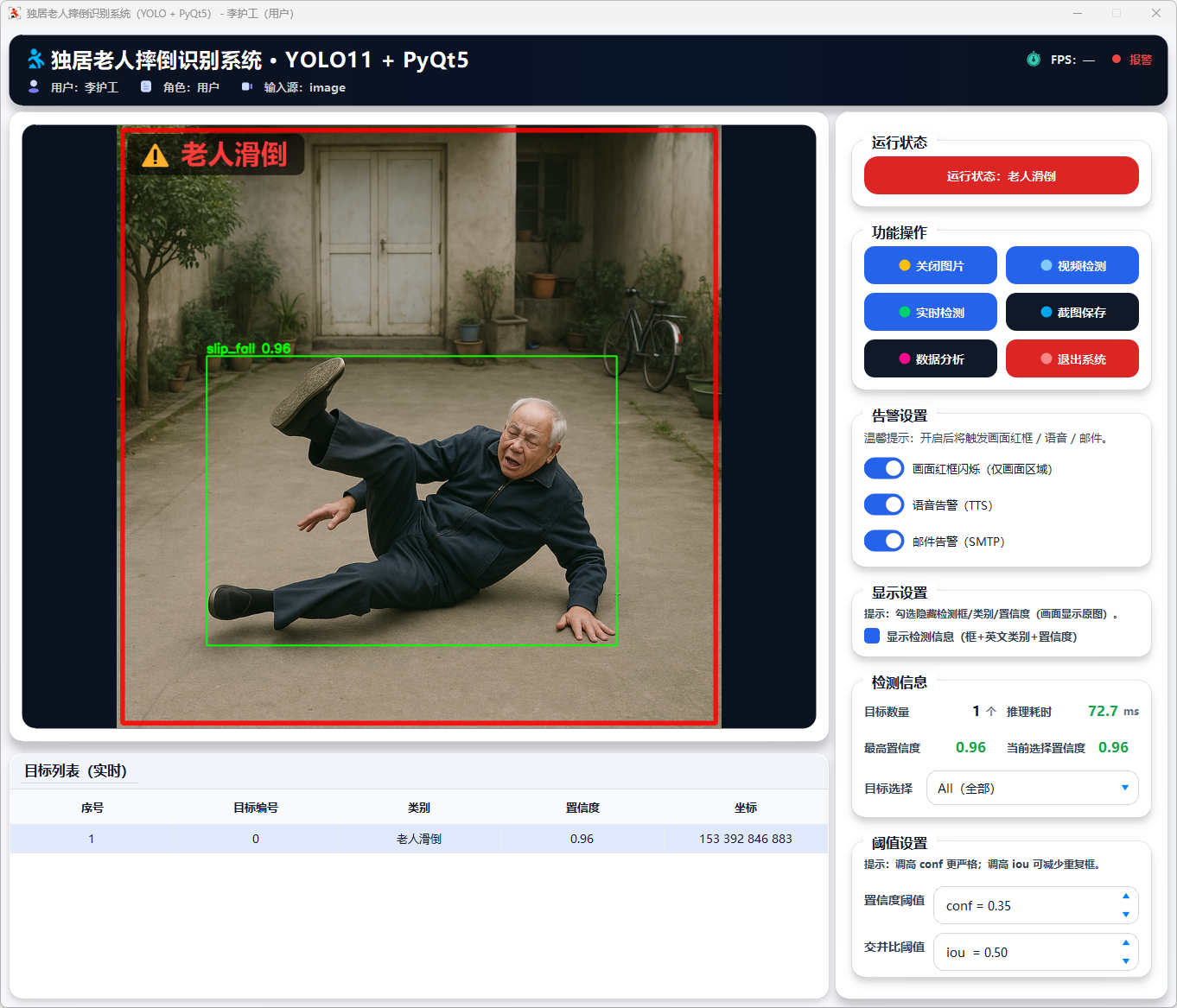Click the camera input source icon
Image resolution: width=1177 pixels, height=1008 pixels.
[x=247, y=86]
